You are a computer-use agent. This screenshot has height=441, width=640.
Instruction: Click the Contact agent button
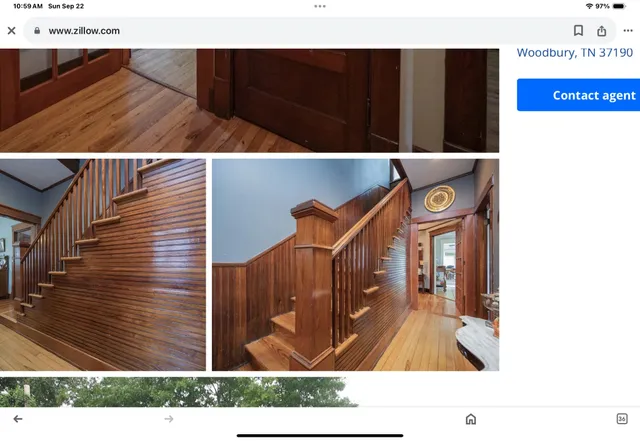580,95
